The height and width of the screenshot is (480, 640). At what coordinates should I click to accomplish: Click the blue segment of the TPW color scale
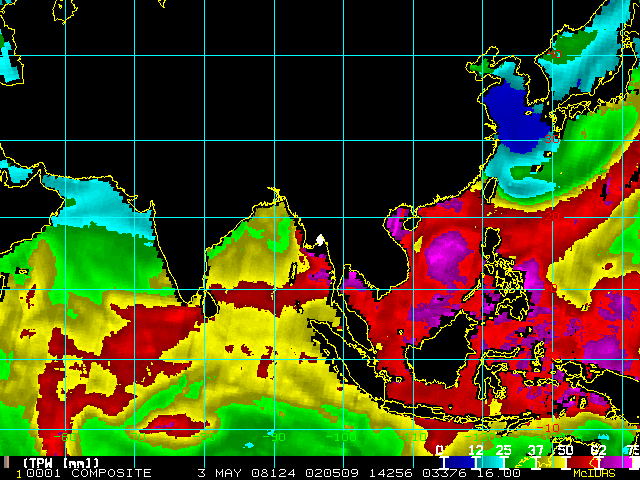[x=460, y=462]
